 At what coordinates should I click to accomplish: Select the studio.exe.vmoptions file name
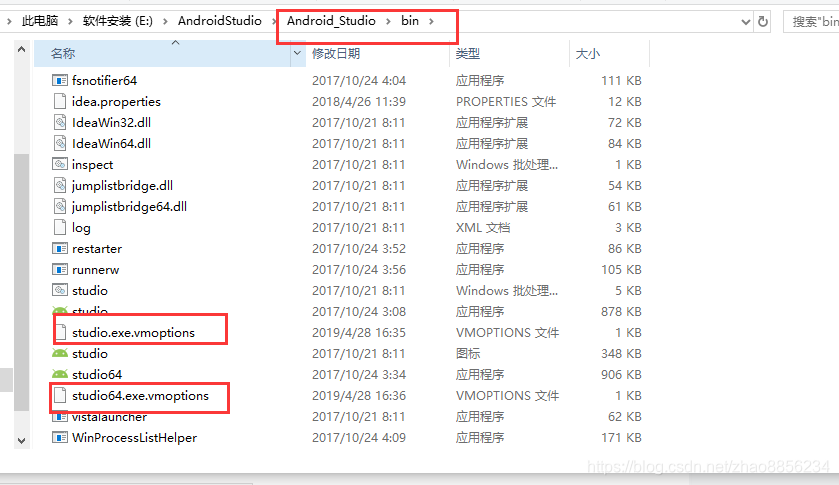[x=133, y=332]
